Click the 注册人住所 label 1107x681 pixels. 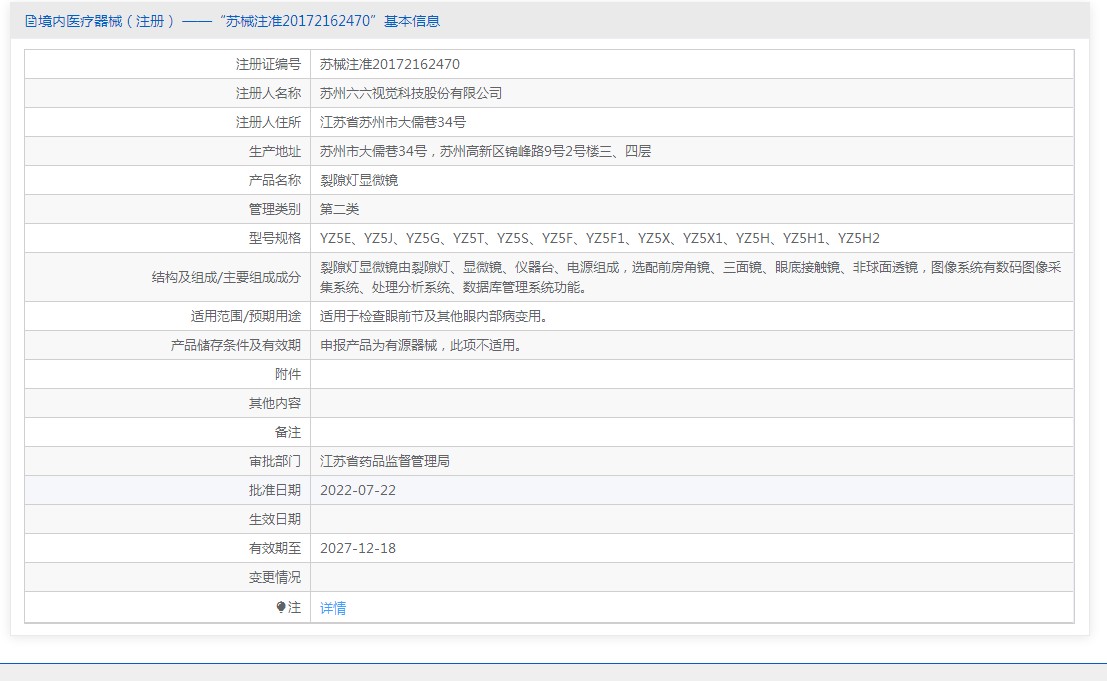point(268,122)
